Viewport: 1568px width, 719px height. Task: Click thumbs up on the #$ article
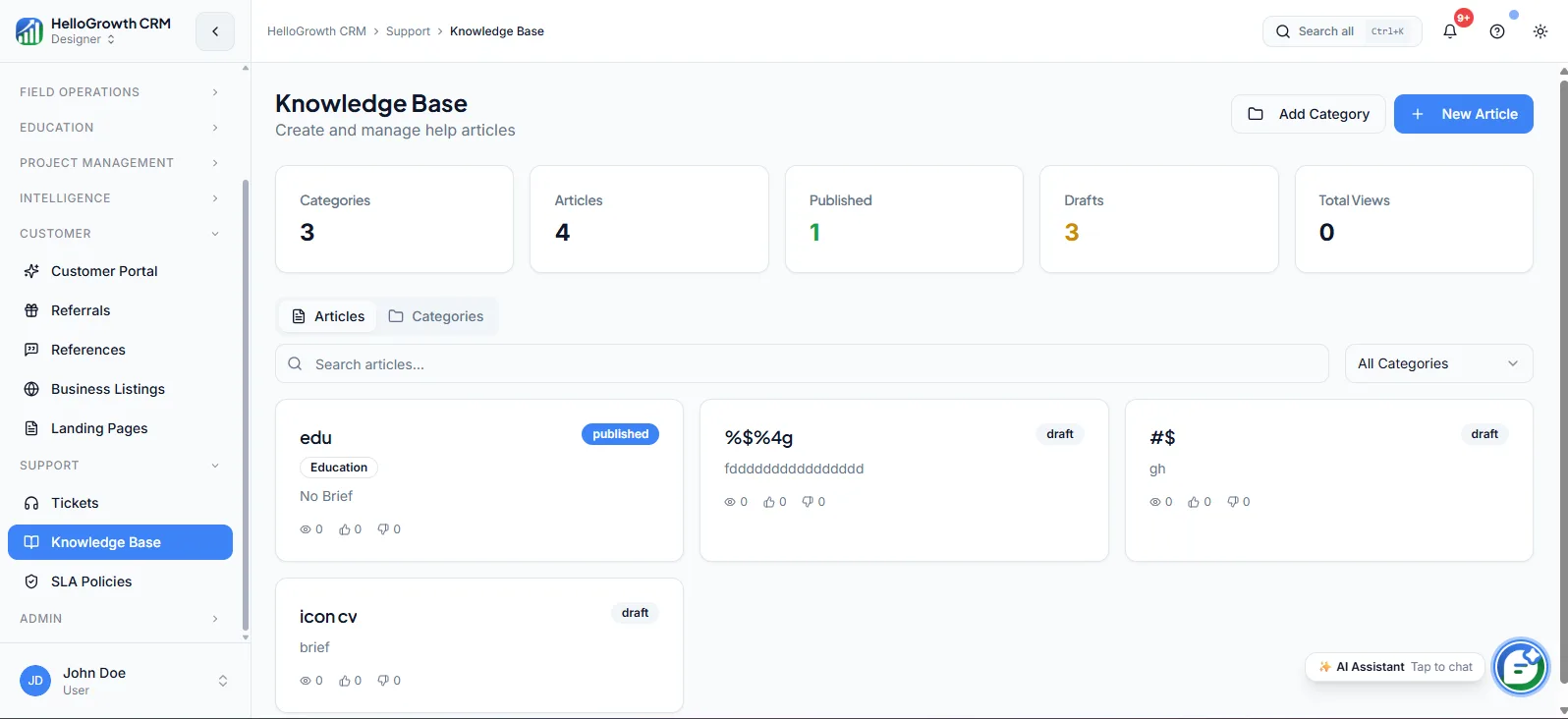tap(1194, 502)
